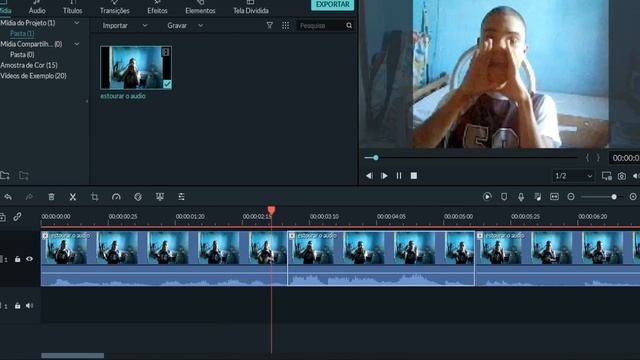Open preview display settings
Screen dimensions: 640x360
pyautogui.click(x=607, y=176)
